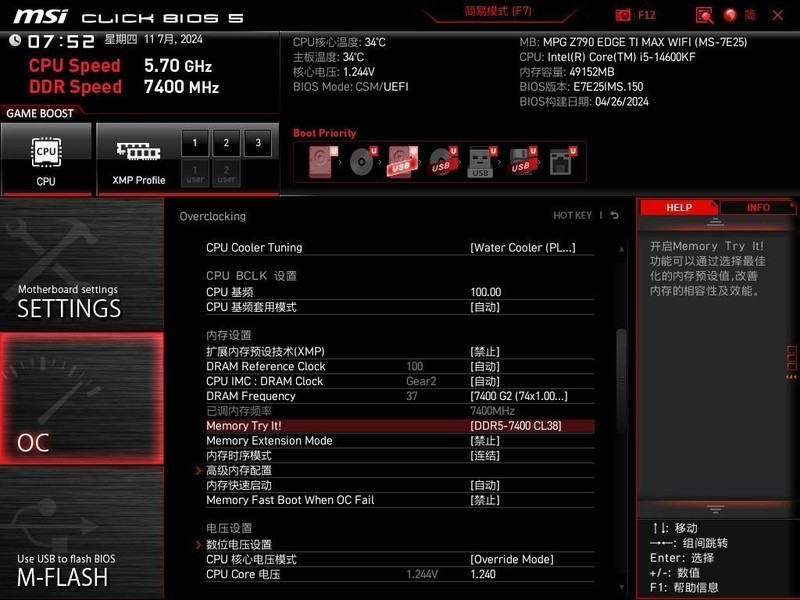This screenshot has width=800, height=600.
Task: Click the F12 screenshot camera icon
Action: [x=622, y=14]
